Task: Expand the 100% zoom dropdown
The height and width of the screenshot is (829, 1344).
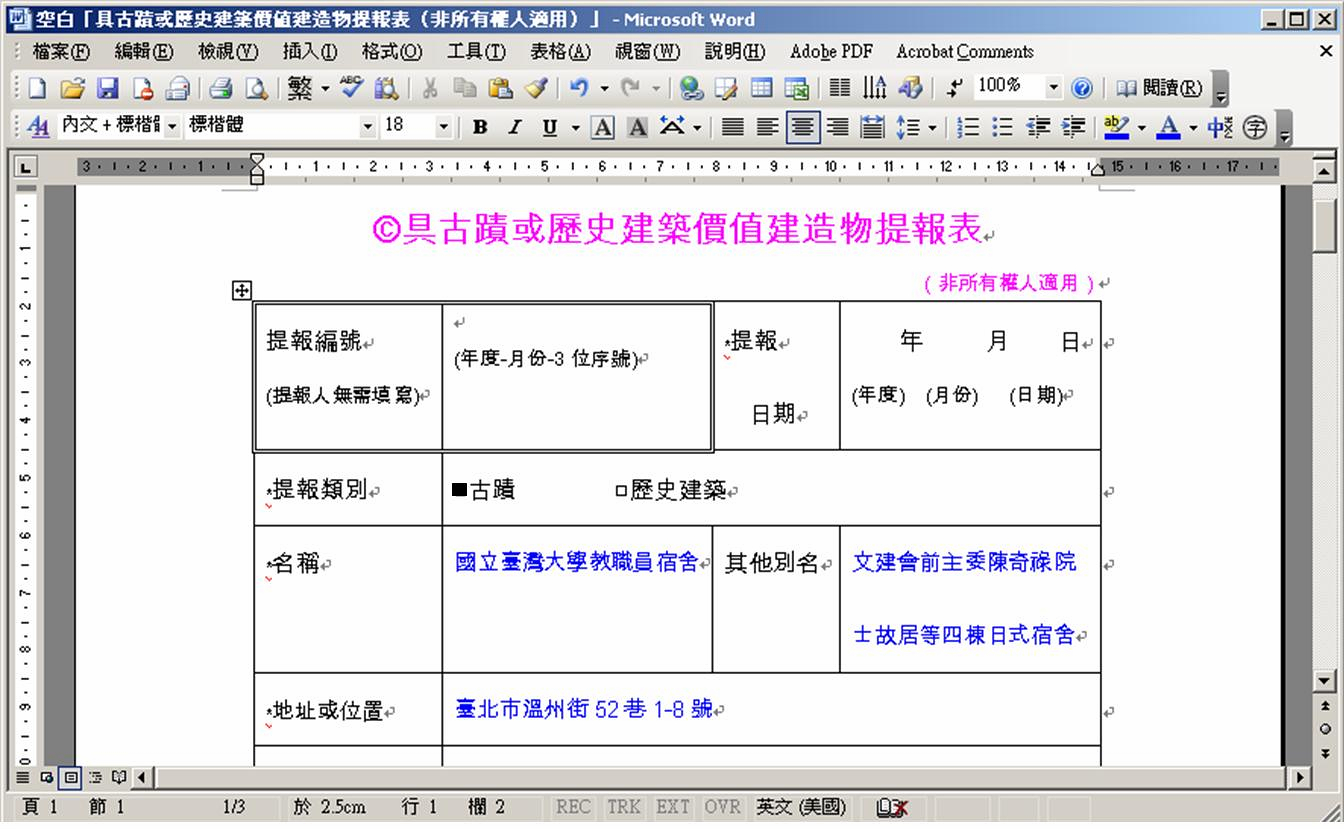Action: 1052,89
